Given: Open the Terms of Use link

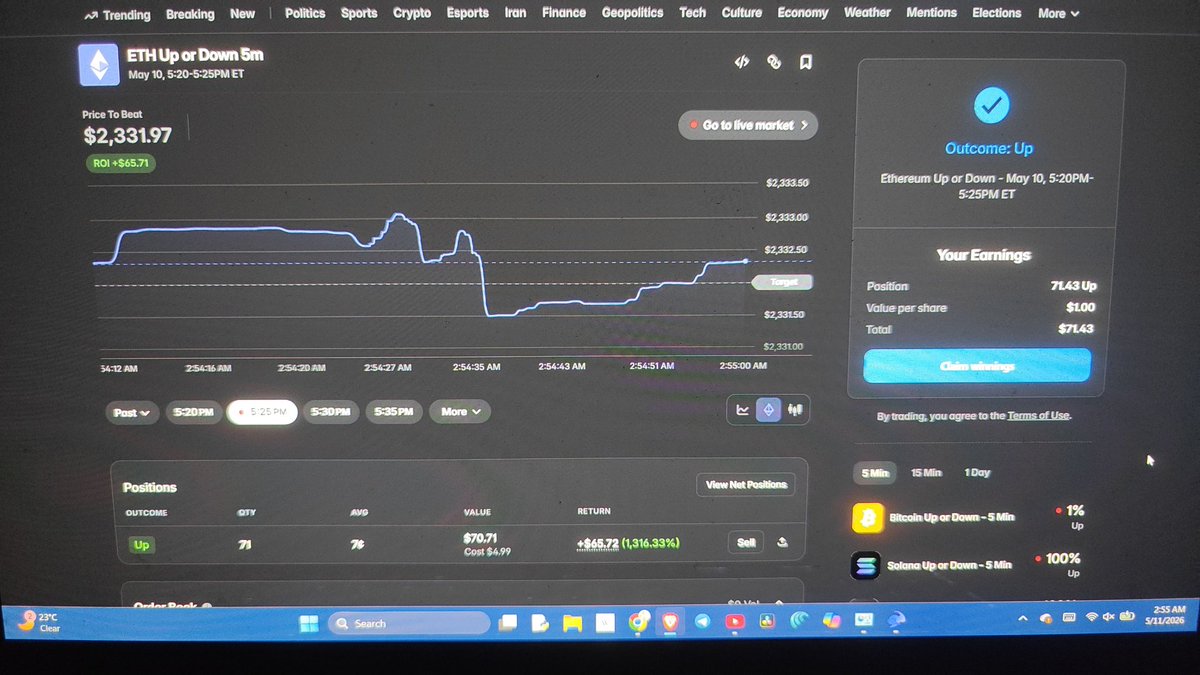Looking at the screenshot, I should 1039,415.
